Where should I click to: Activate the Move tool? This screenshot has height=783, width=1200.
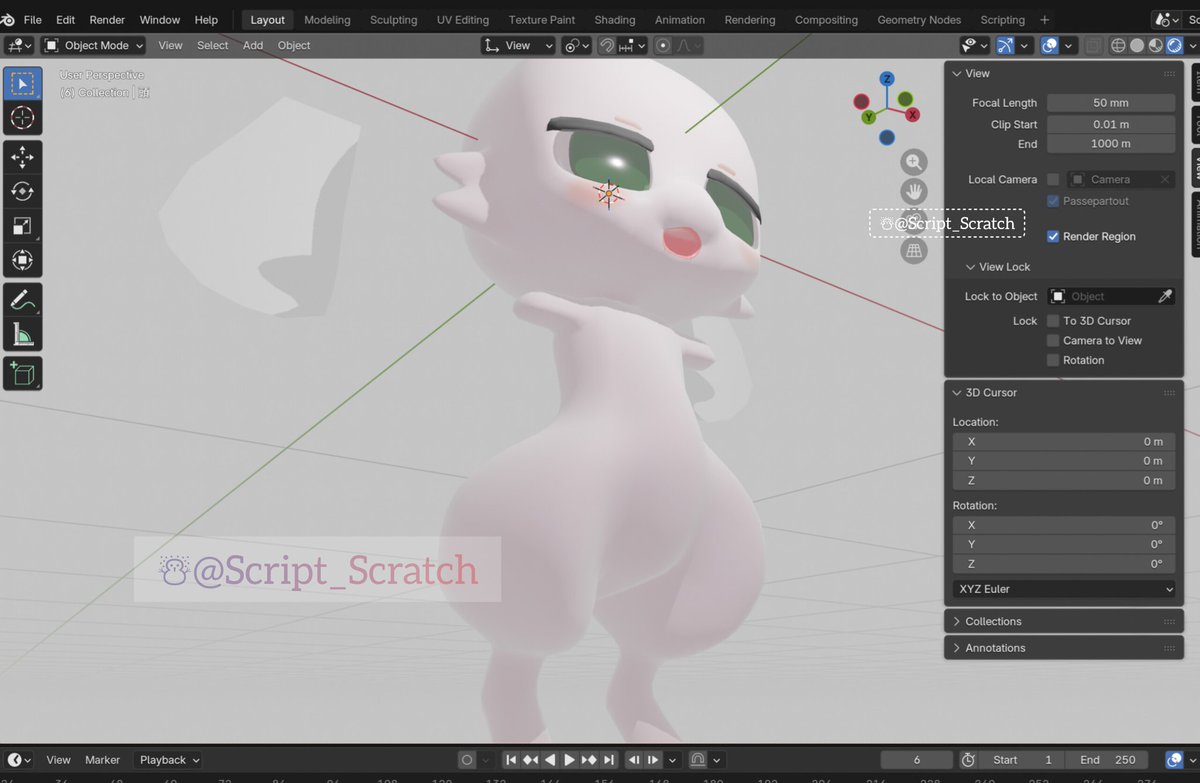[x=22, y=157]
